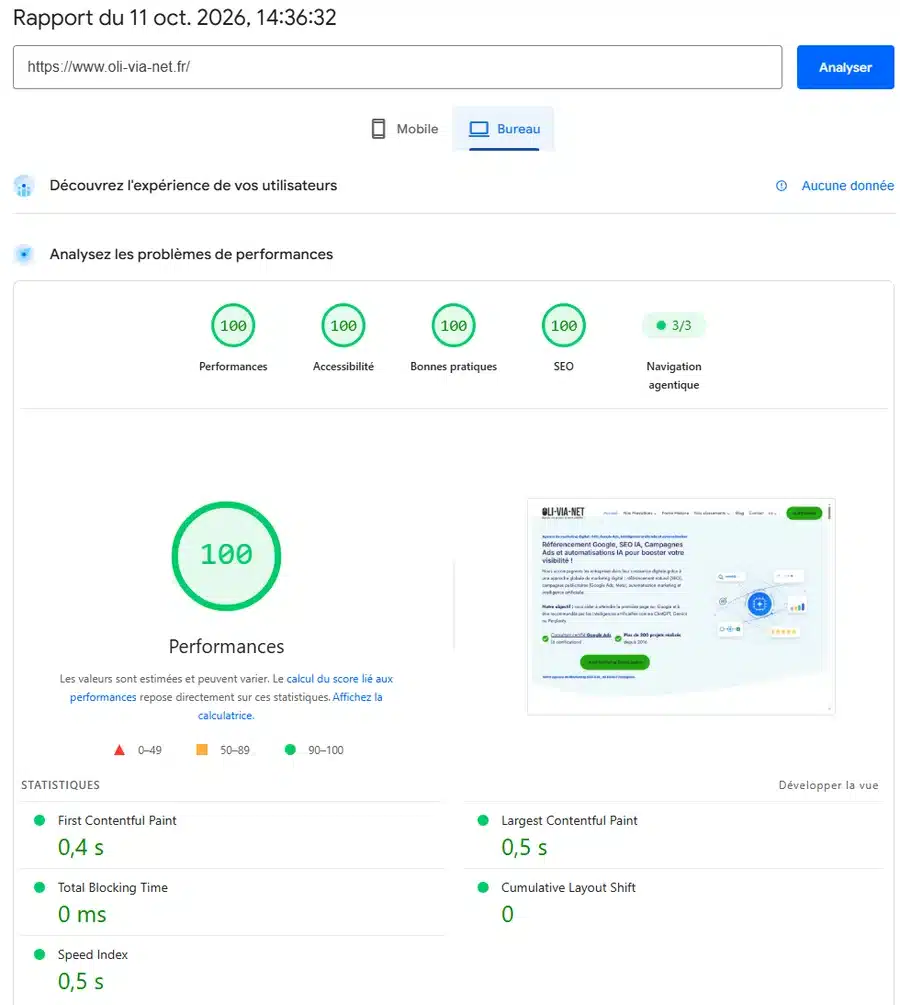The width and height of the screenshot is (900, 1005).
Task: Click the mobile phone icon
Action: 378,129
